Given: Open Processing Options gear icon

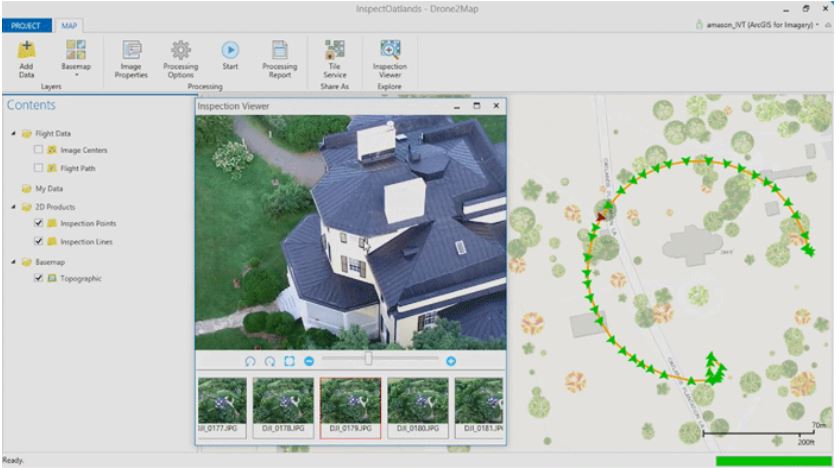Looking at the screenshot, I should [181, 50].
